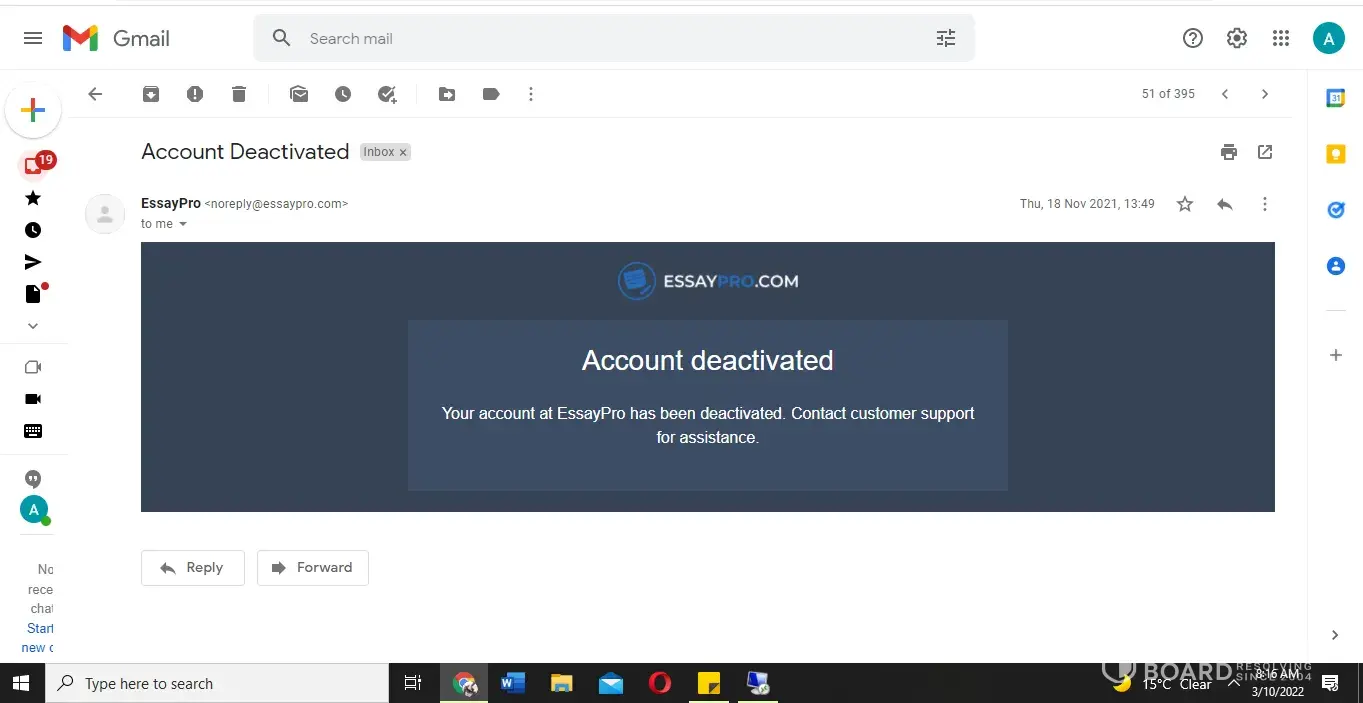Open Sent mail in sidebar
Viewport: 1363px width, 703px height.
click(x=33, y=262)
